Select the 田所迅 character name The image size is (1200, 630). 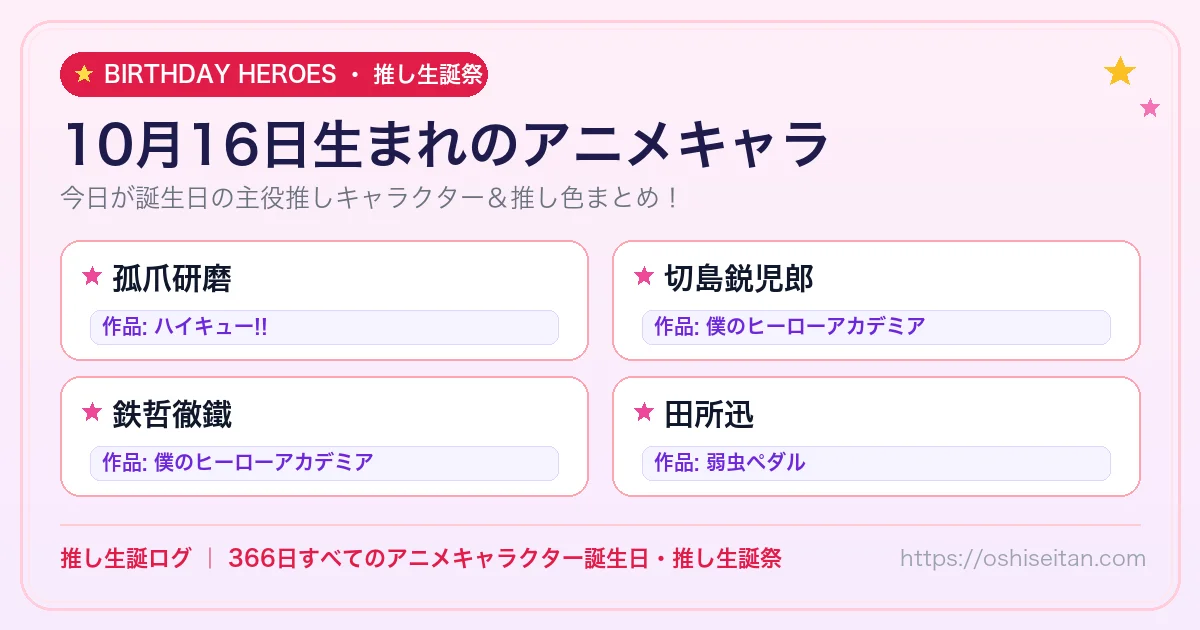709,413
